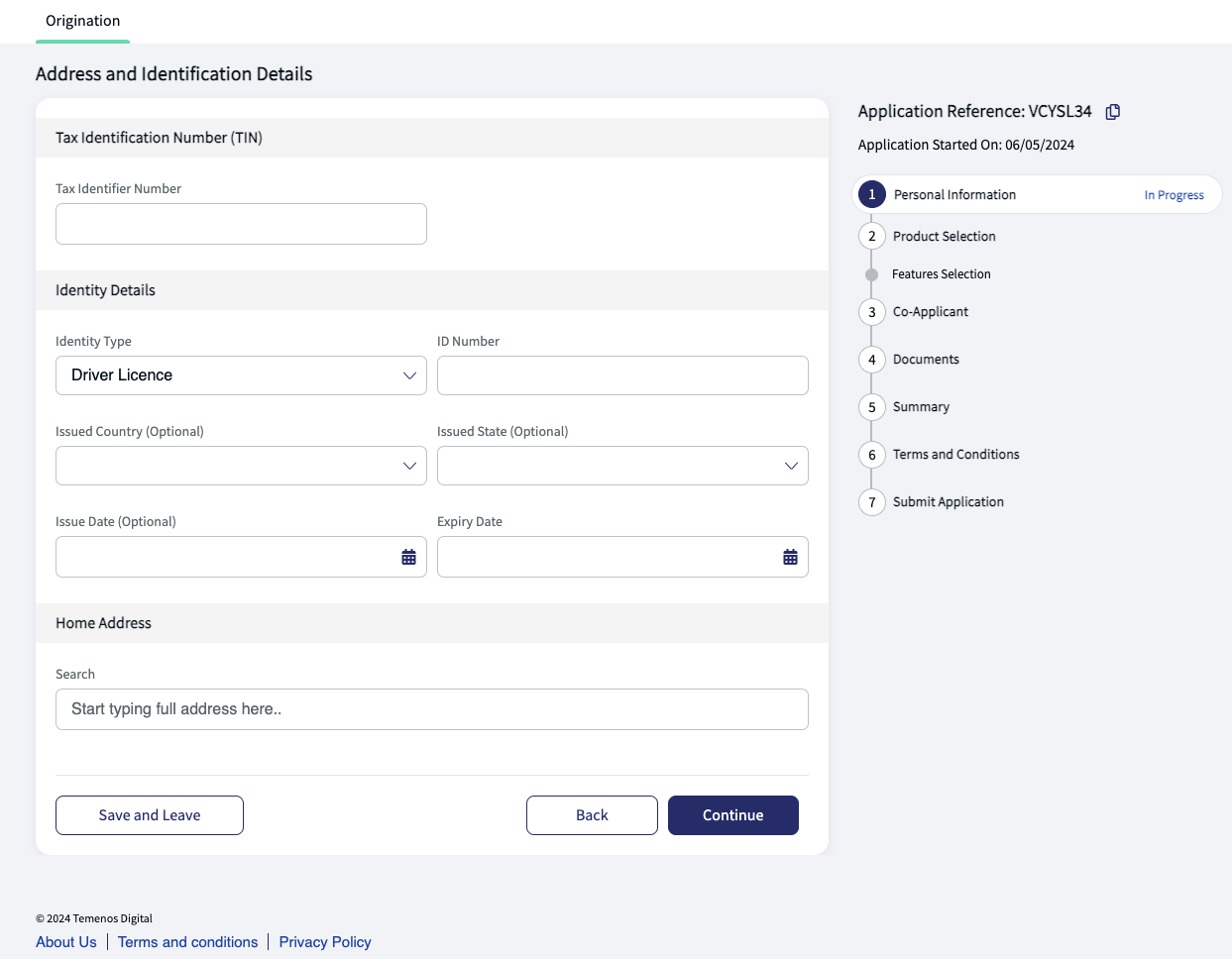The height and width of the screenshot is (959, 1232).
Task: Click the Save and Leave button
Action: click(x=150, y=815)
